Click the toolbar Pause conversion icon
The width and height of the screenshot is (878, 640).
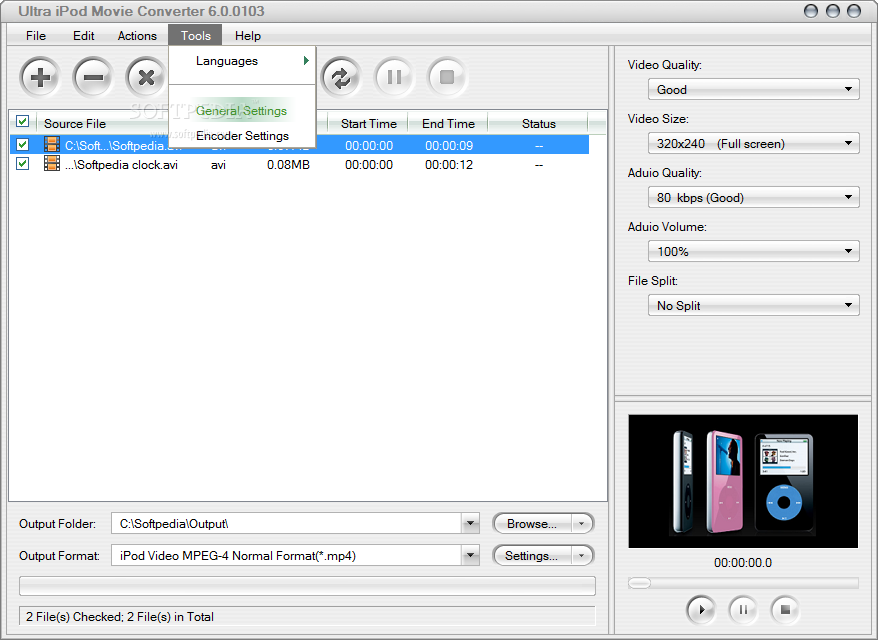coord(394,77)
